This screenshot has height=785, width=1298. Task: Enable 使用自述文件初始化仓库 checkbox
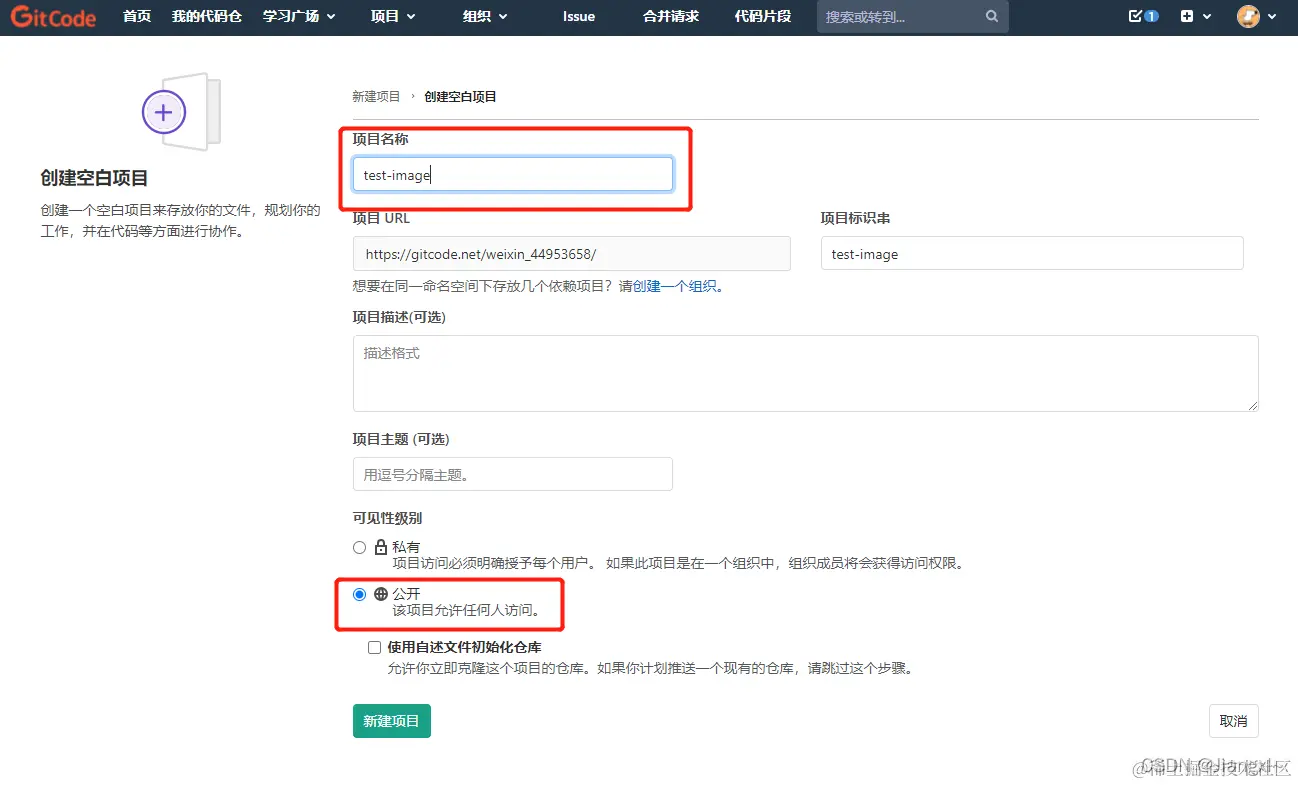[x=374, y=647]
